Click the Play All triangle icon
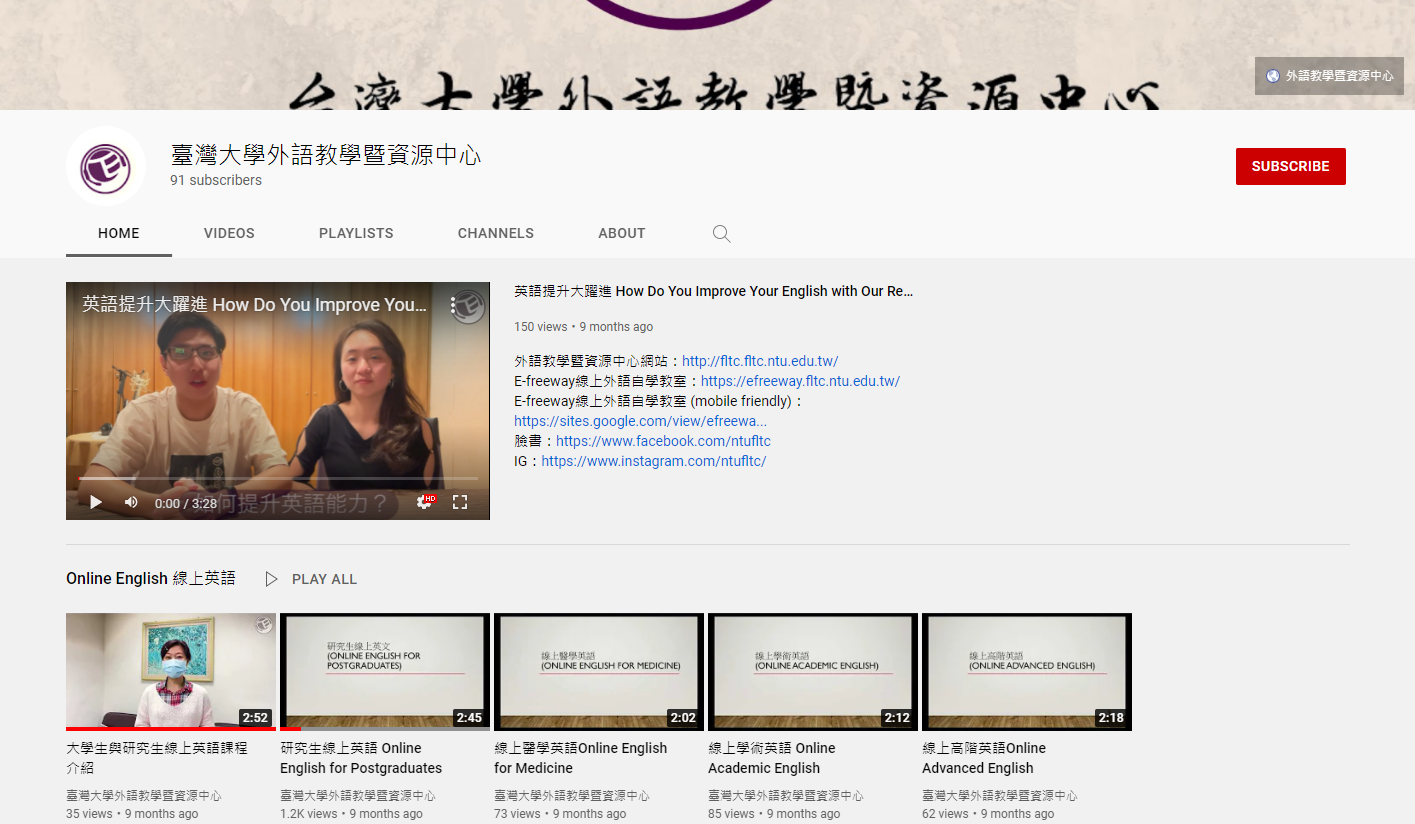The image size is (1415, 824). pyautogui.click(x=271, y=579)
